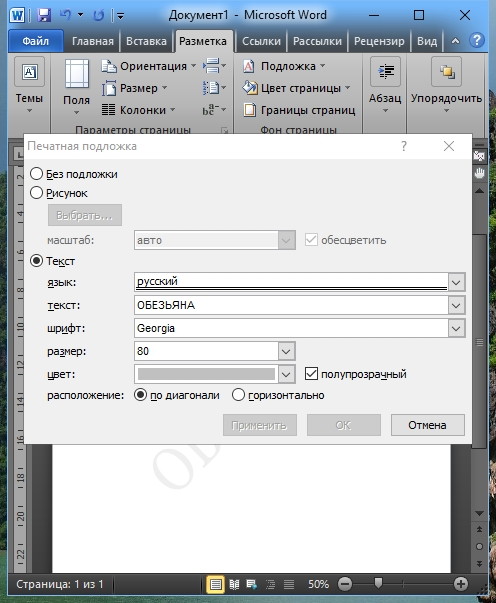This screenshot has height=603, width=496.
Task: Switch to Print Layout view icon
Action: [x=216, y=584]
